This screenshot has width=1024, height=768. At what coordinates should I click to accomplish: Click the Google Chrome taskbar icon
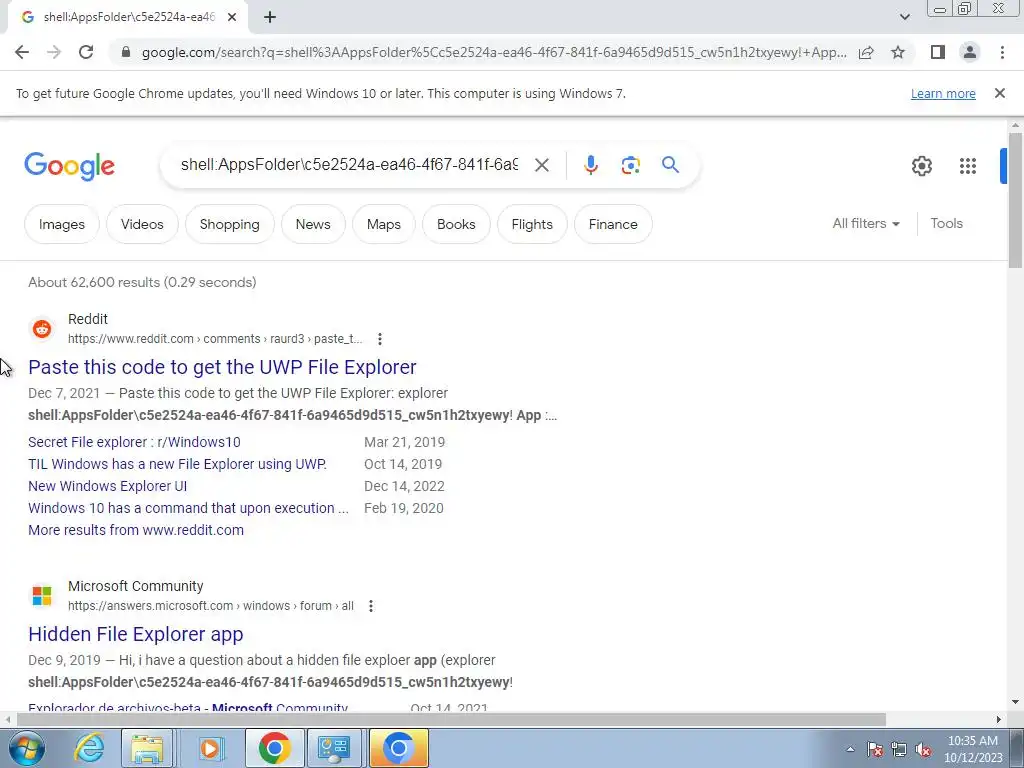274,748
